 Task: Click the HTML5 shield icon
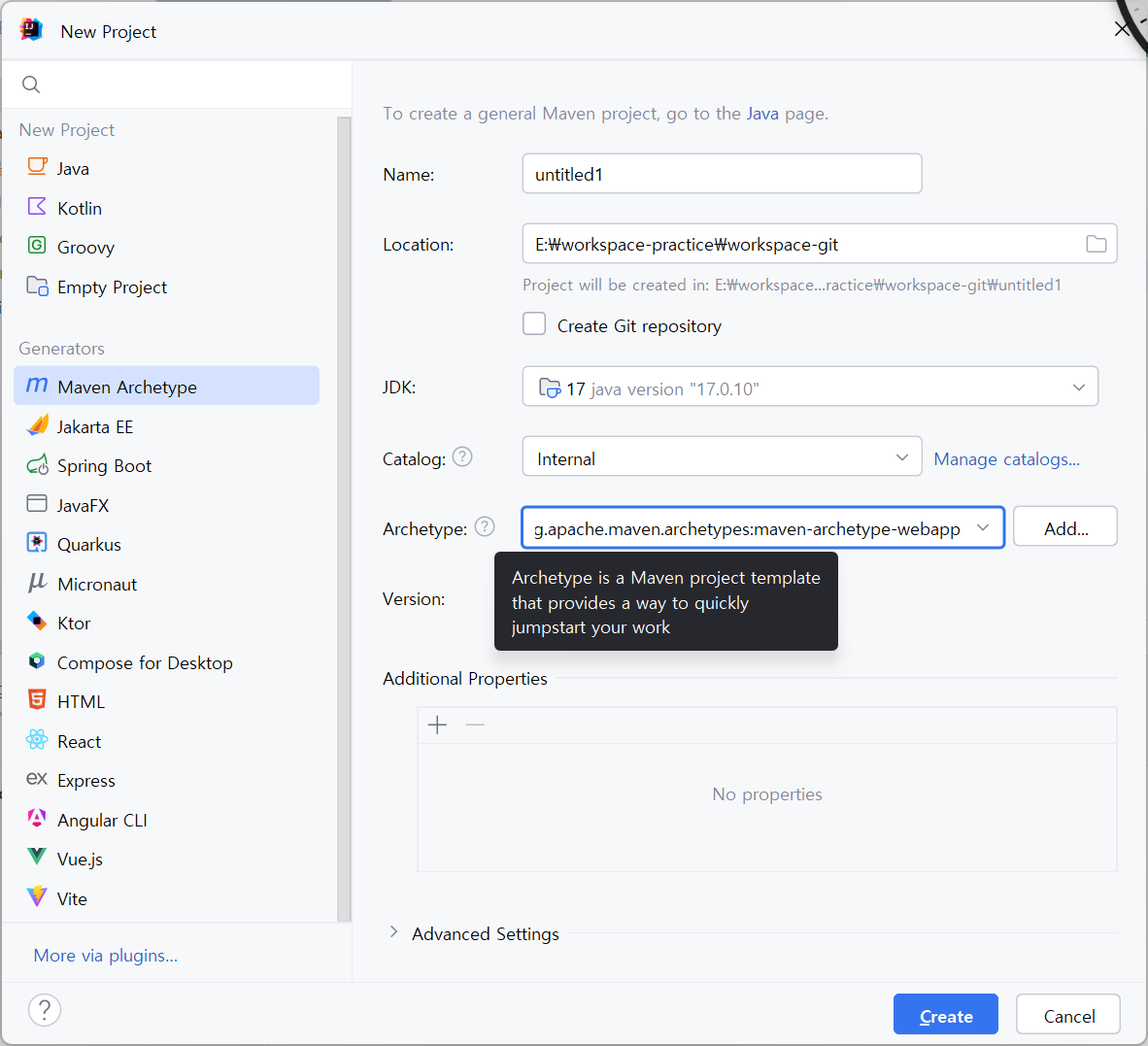point(37,700)
